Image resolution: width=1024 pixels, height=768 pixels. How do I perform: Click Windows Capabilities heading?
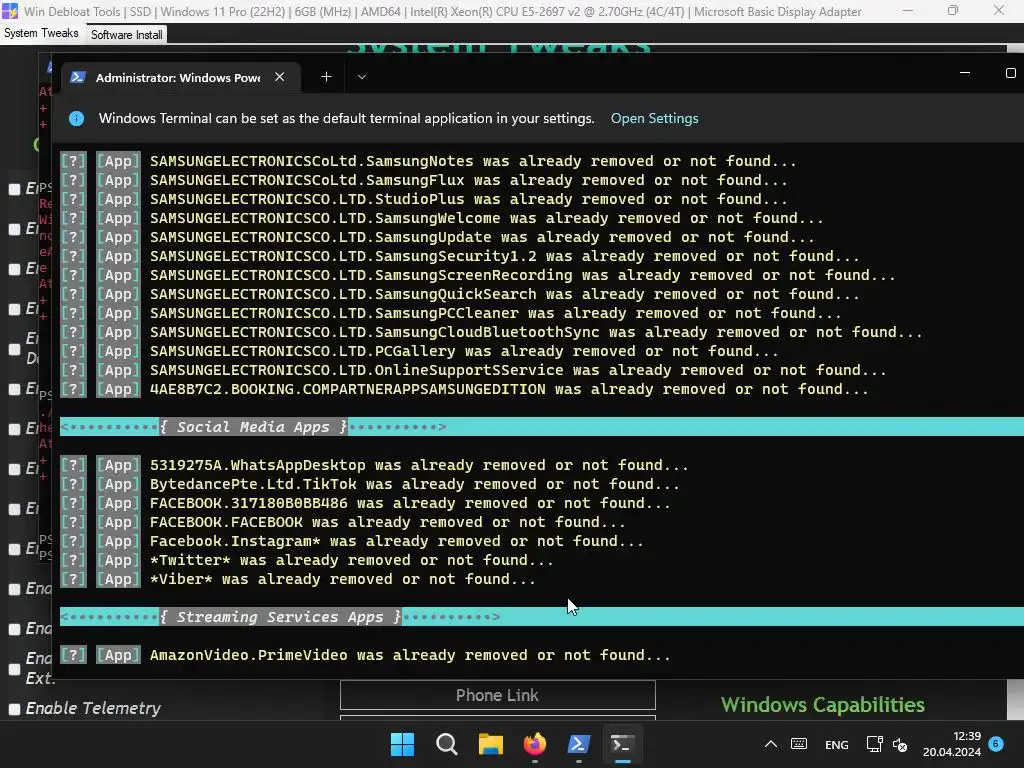pos(822,705)
